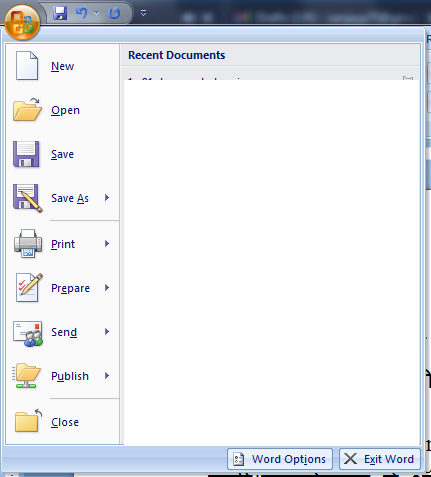
Task: Click the Word Options button
Action: pyautogui.click(x=280, y=459)
